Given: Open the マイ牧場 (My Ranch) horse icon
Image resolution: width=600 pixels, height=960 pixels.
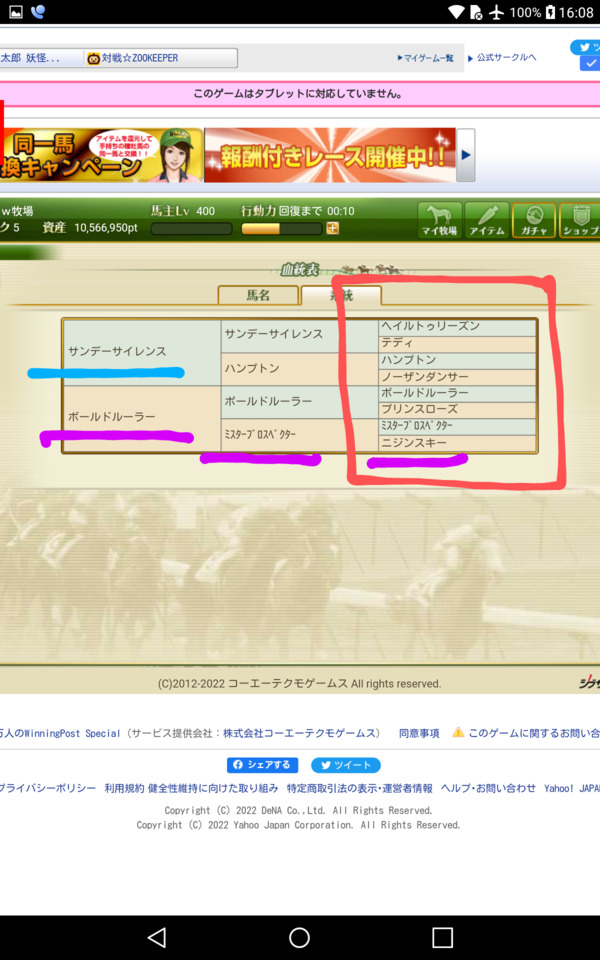Looking at the screenshot, I should point(440,220).
